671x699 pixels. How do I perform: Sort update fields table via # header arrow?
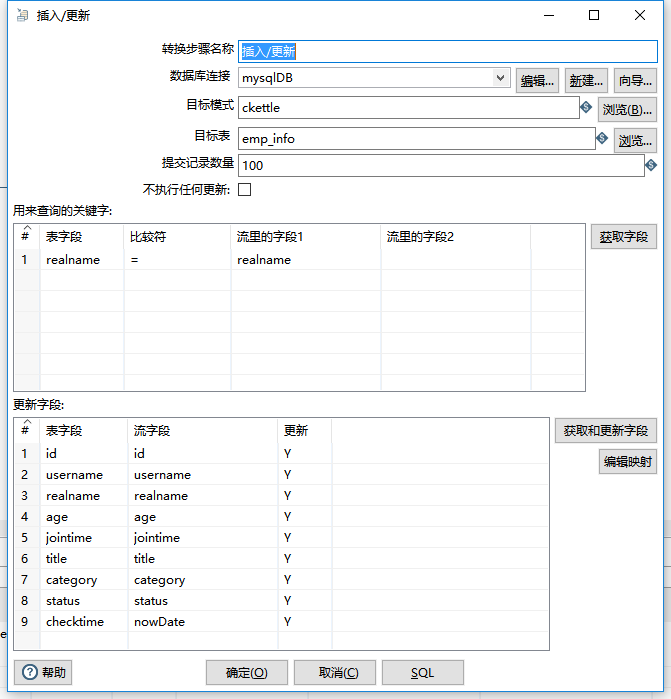click(x=27, y=422)
